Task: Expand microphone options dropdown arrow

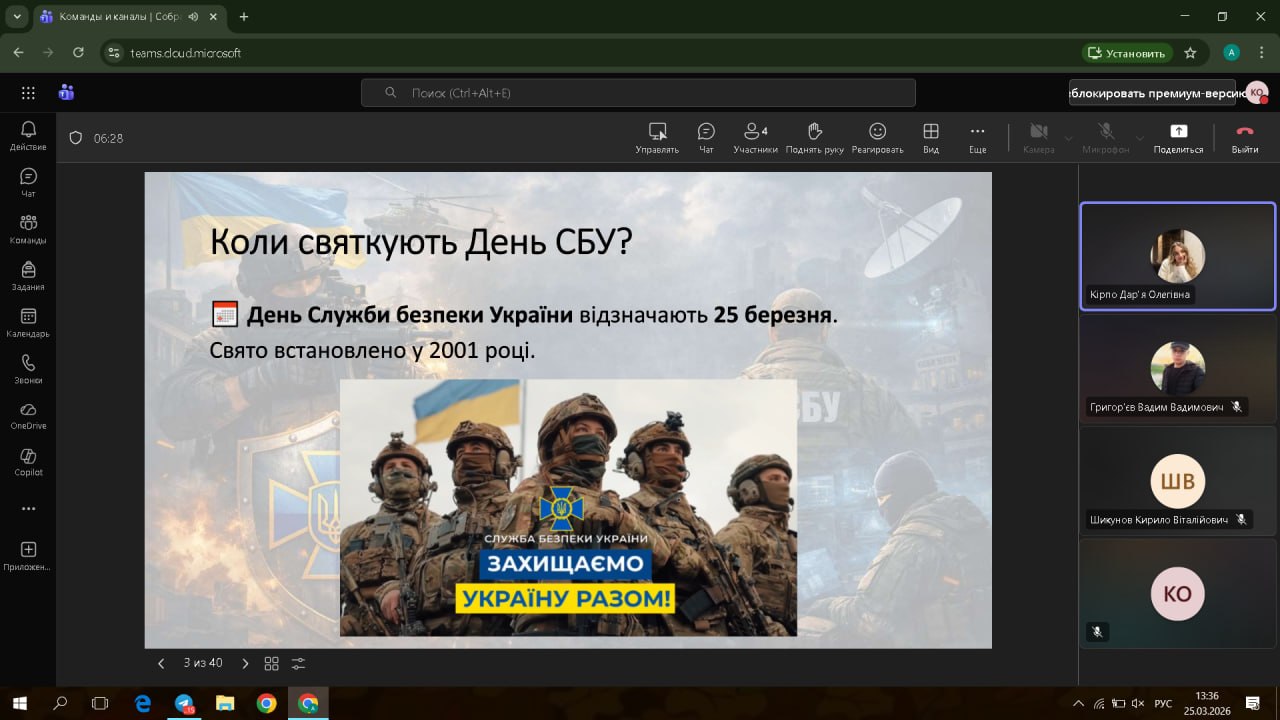Action: (1140, 138)
